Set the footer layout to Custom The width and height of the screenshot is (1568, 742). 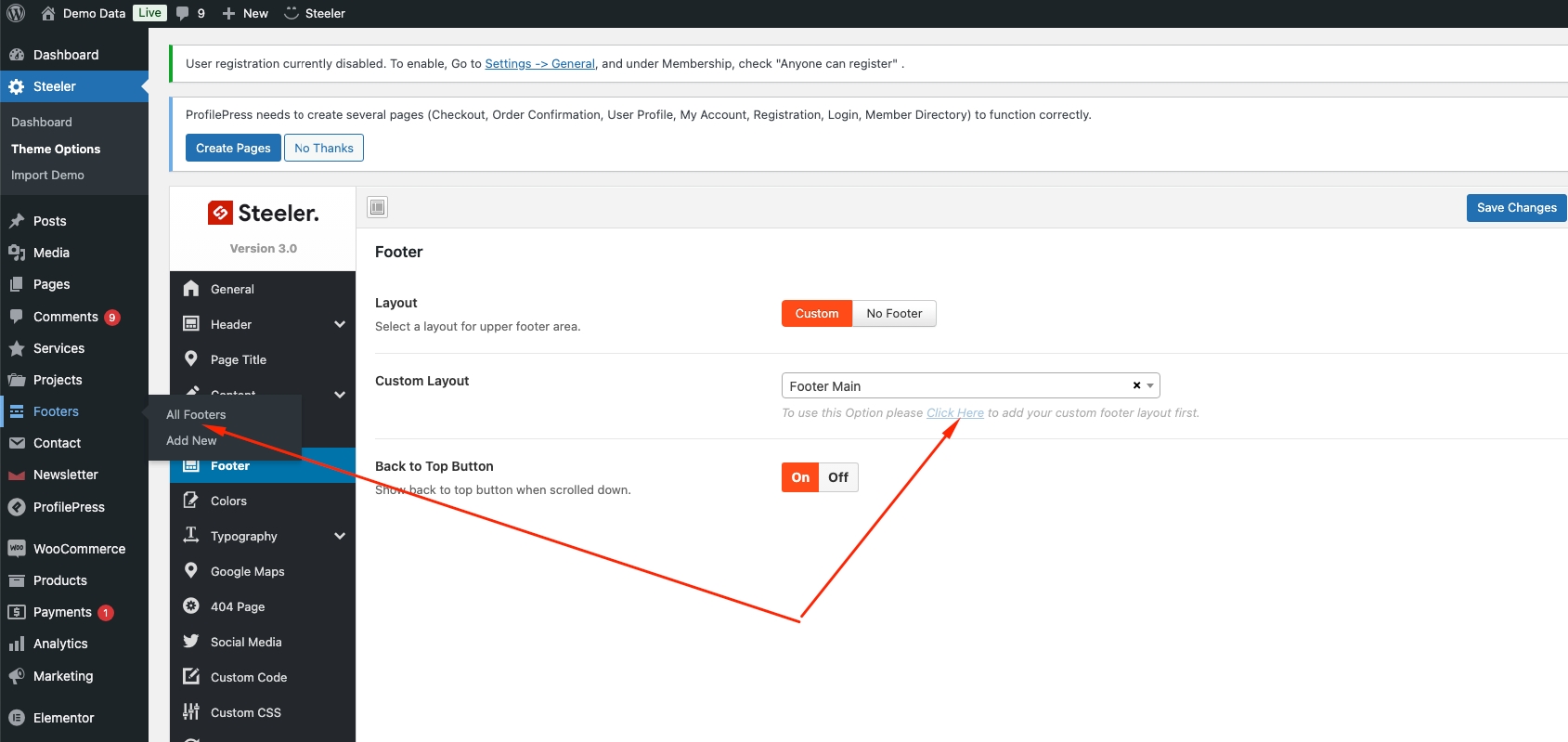(x=816, y=314)
